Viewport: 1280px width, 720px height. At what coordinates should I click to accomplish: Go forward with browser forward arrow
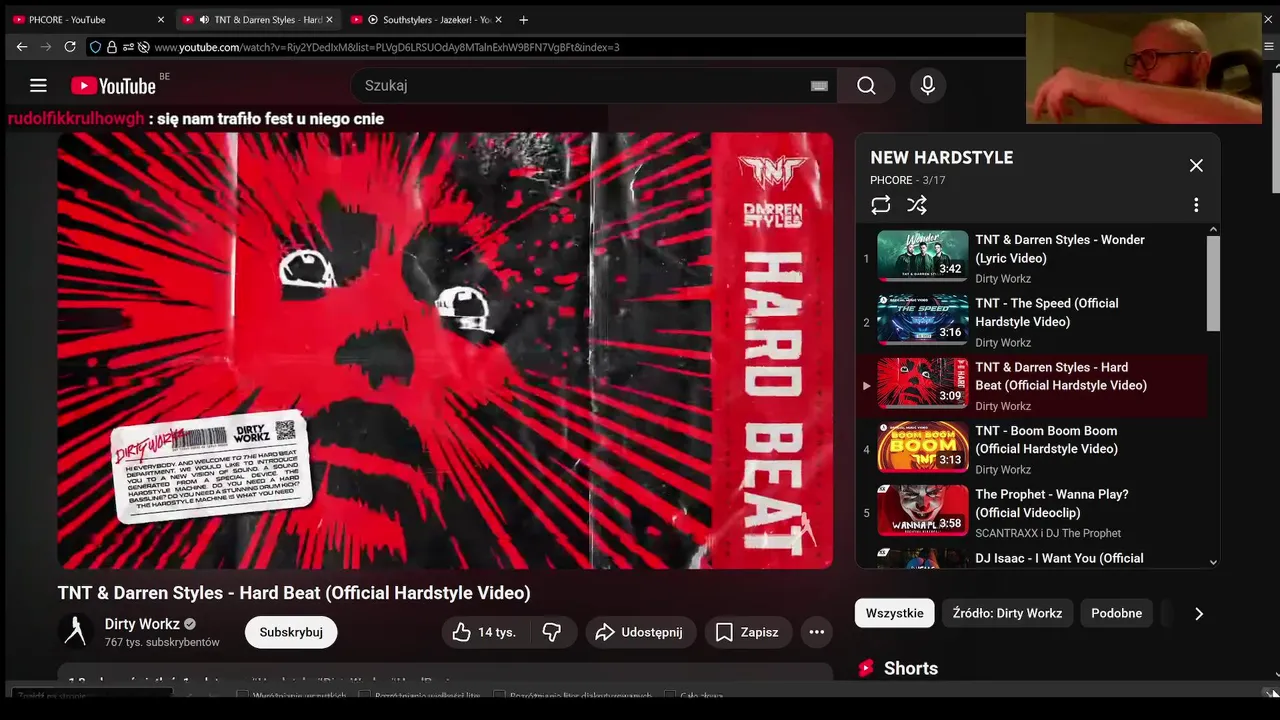(x=46, y=47)
